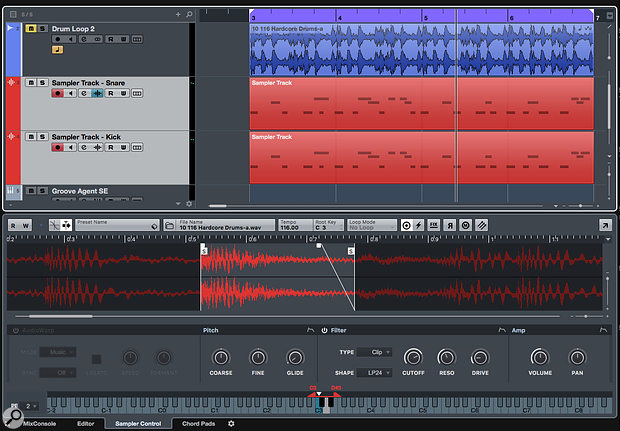
Task: Open lower zone setup gear icon
Action: pos(231,423)
